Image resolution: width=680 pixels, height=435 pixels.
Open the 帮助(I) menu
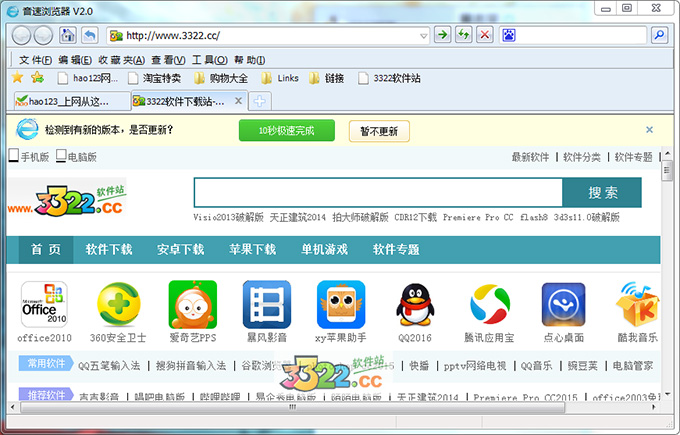250,60
